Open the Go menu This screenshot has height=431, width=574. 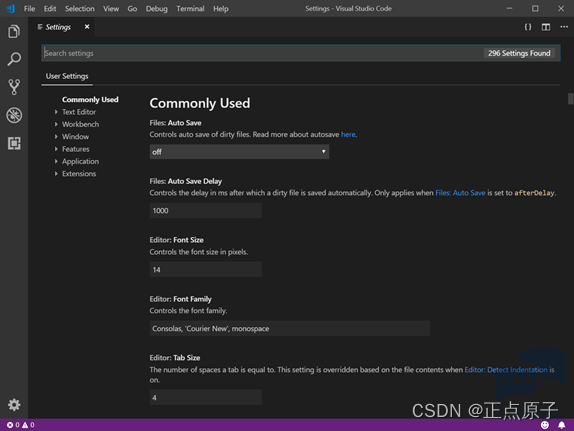(132, 8)
